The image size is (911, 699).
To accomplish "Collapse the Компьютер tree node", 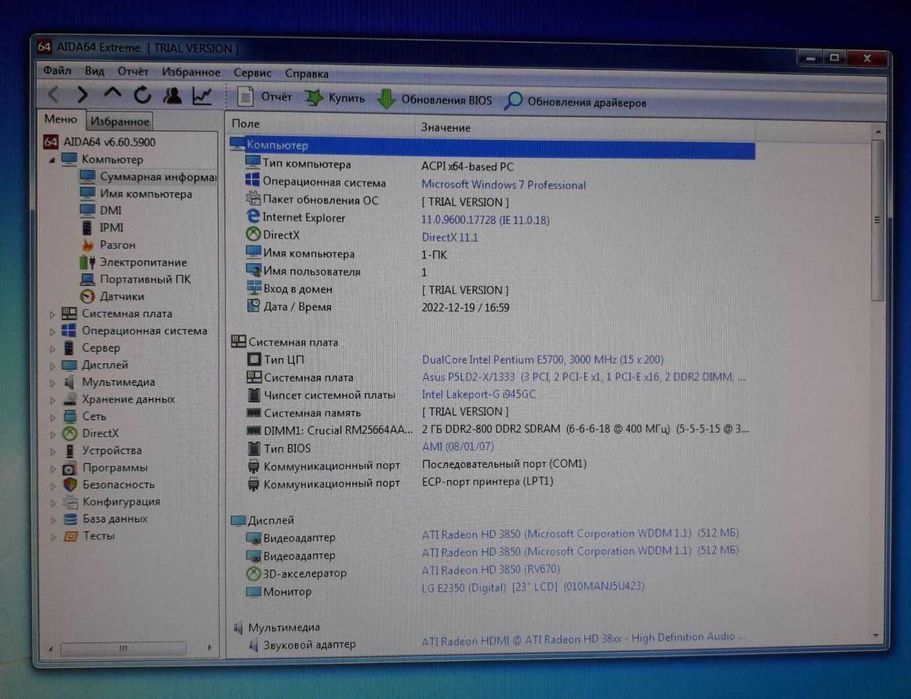I will pos(52,159).
